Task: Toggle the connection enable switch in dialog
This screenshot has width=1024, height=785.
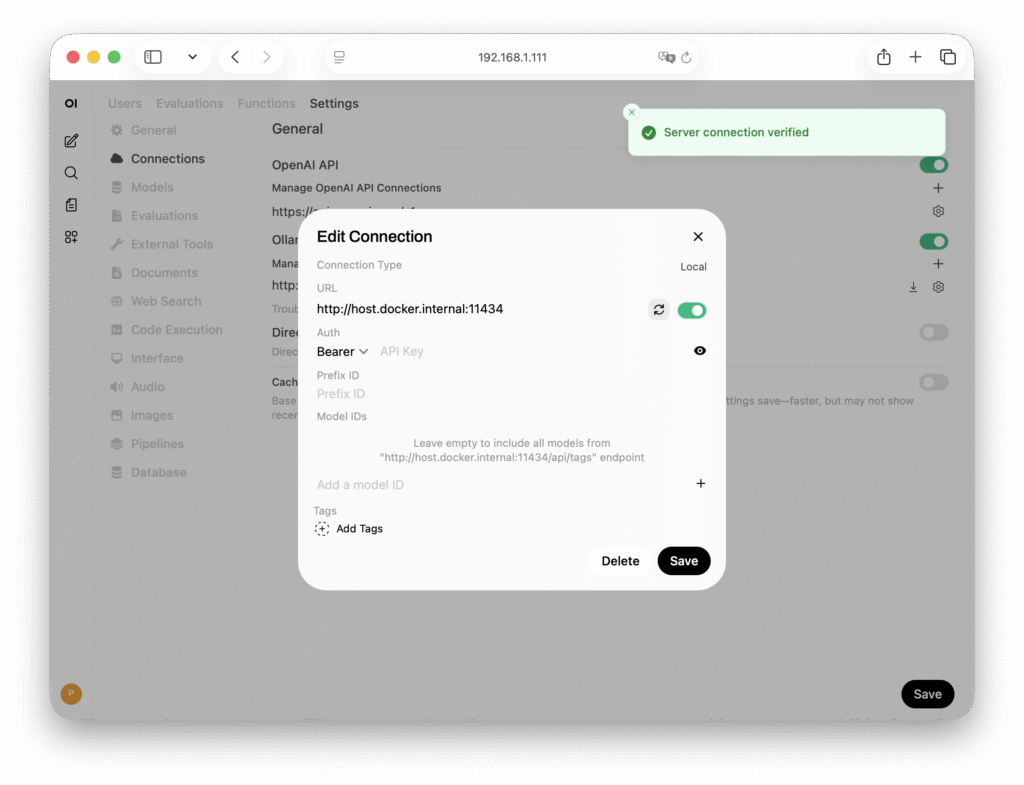Action: 692,310
